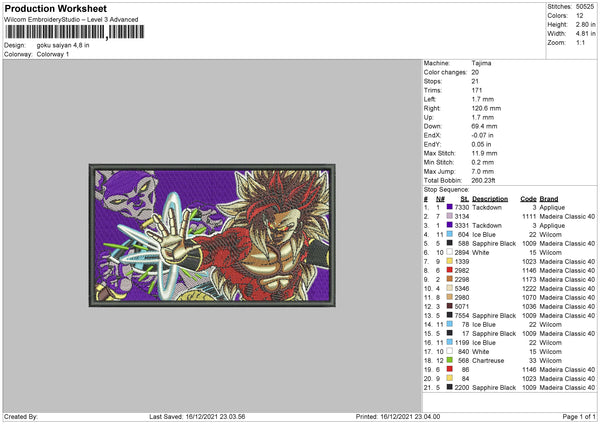Select the red swatch with 2982 stitches
Image resolution: width=600 pixels, height=424 pixels.
450,270
